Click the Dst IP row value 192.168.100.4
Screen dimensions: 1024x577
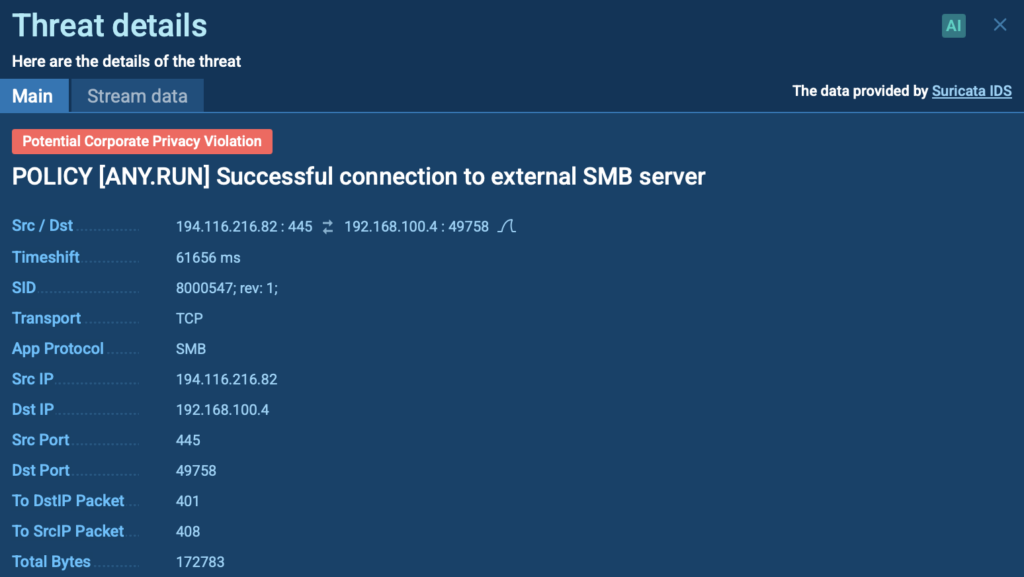coord(222,410)
